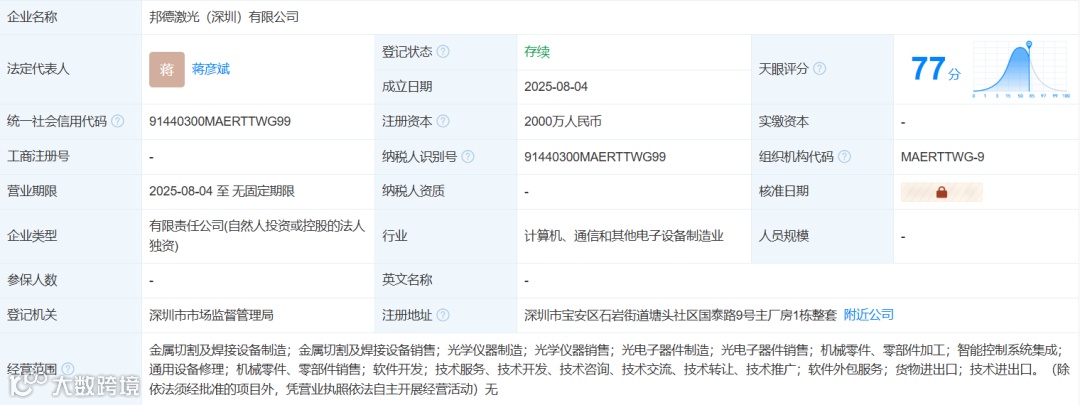This screenshot has height=405, width=1080.
Task: Click the taxpayer ID value in 纳税人识别号 row
Action: pos(594,156)
